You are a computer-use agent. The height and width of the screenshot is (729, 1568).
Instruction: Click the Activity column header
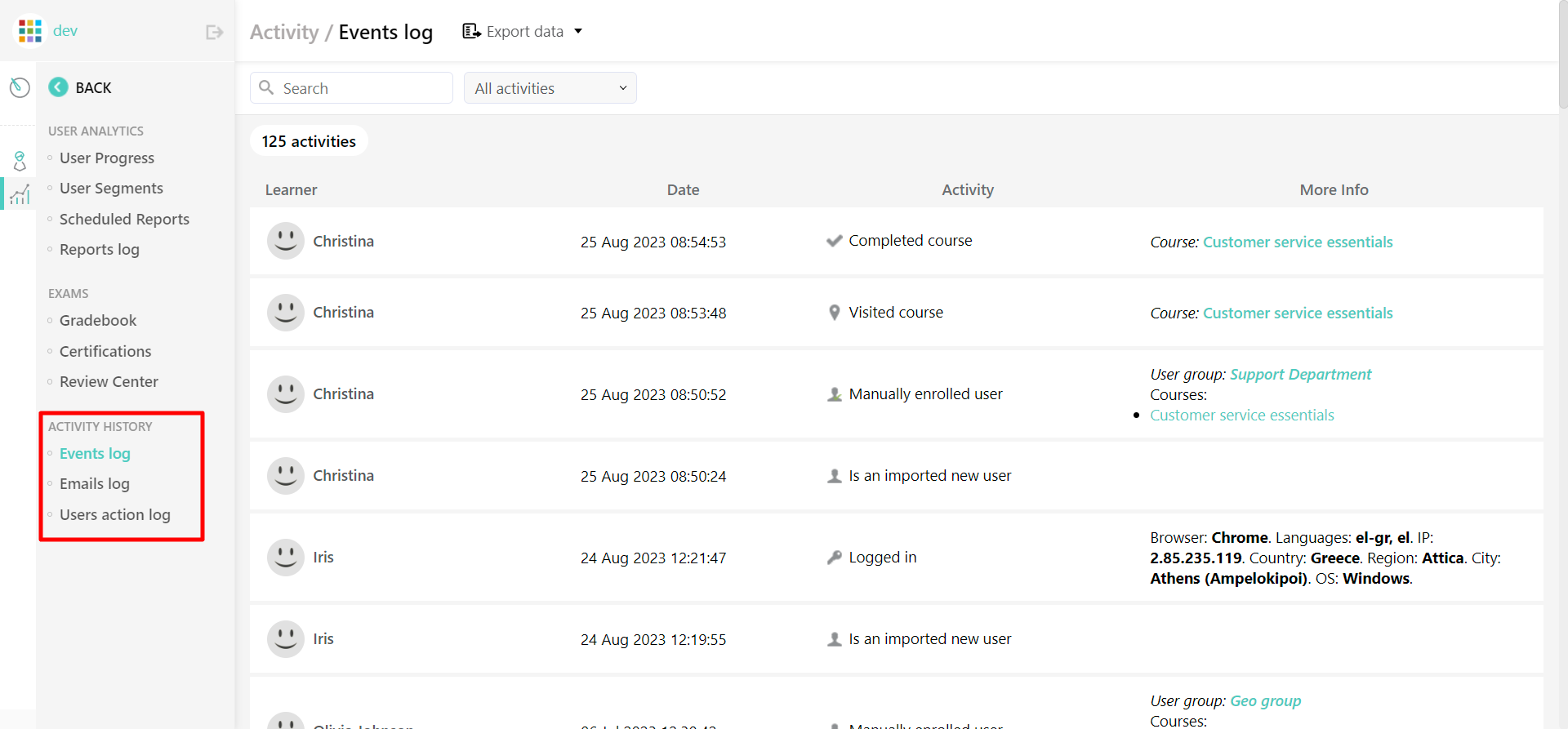968,189
